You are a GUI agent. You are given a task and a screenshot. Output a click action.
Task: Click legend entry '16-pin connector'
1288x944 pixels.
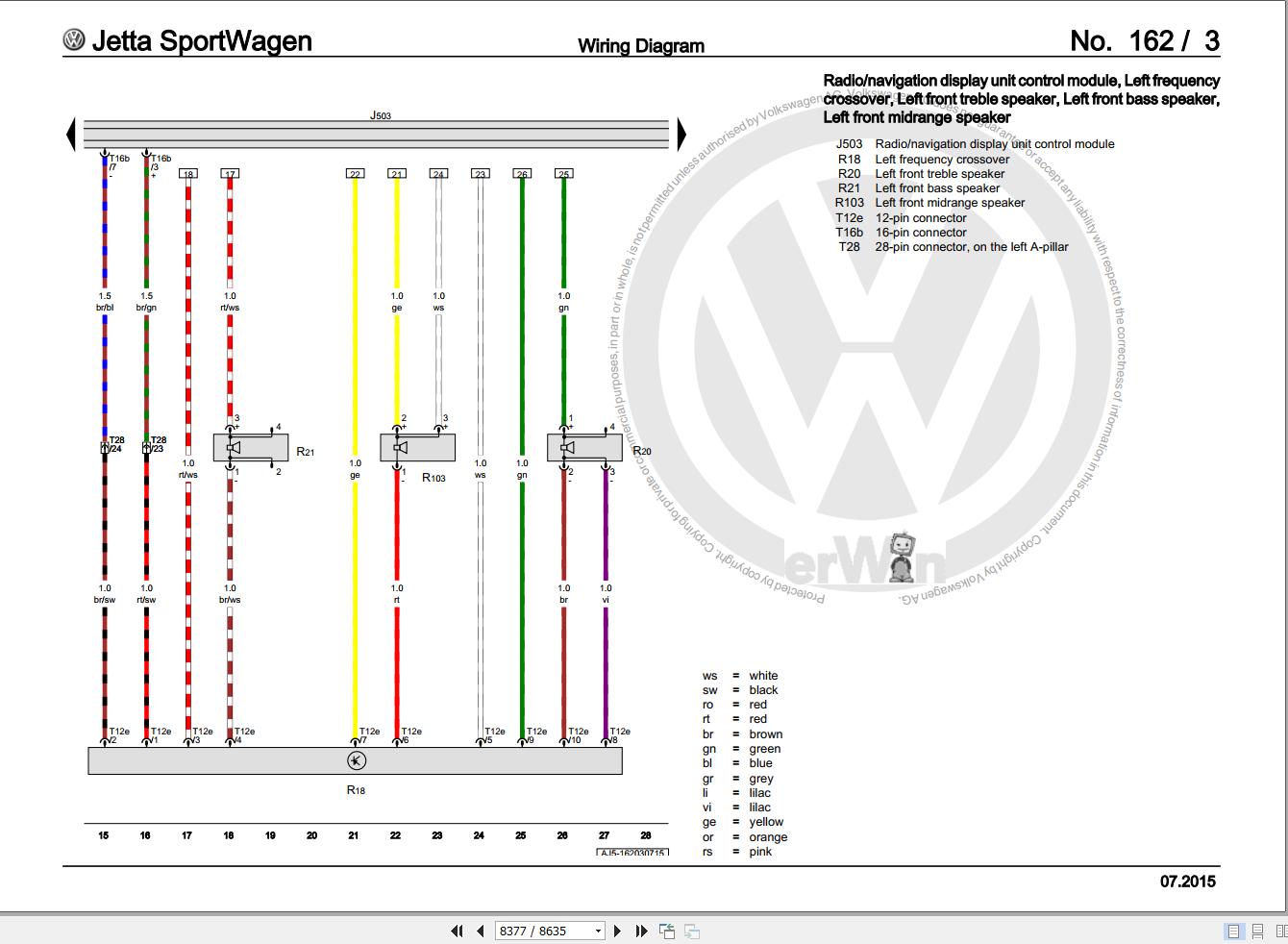point(921,233)
